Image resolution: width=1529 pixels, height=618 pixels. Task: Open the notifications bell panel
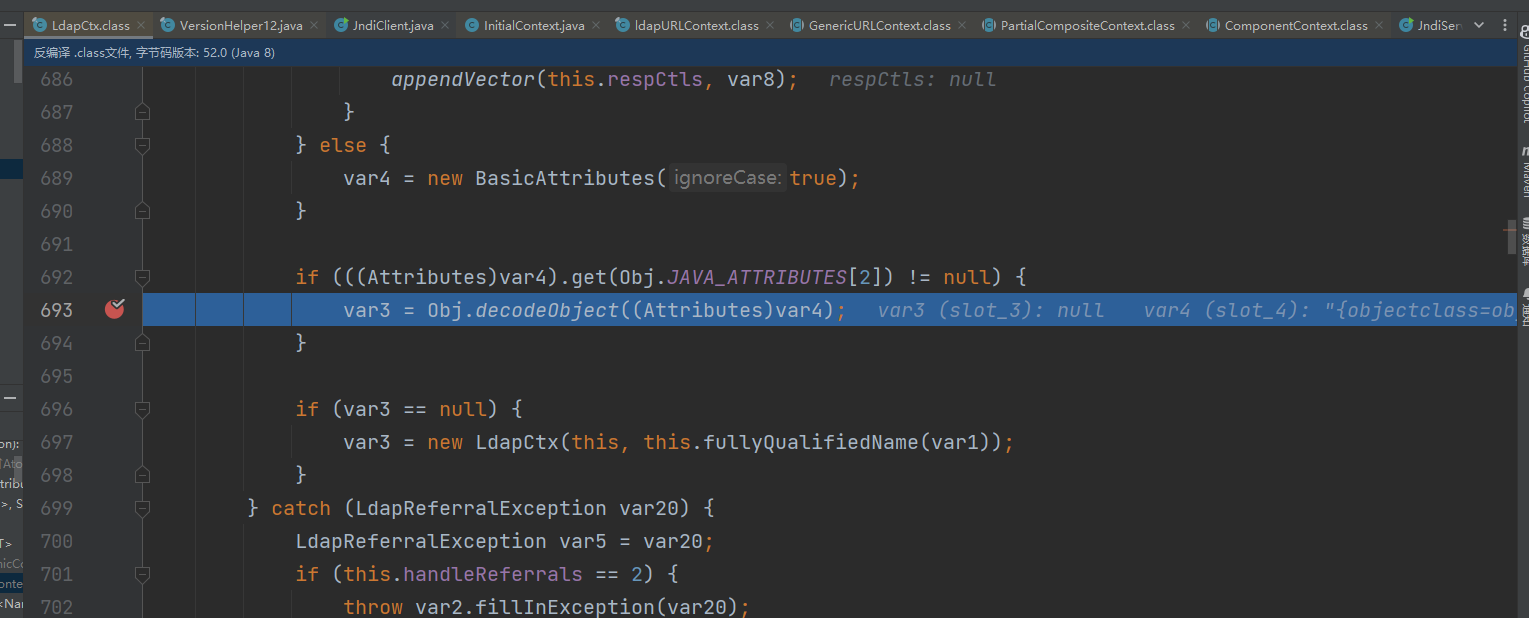point(1524,304)
